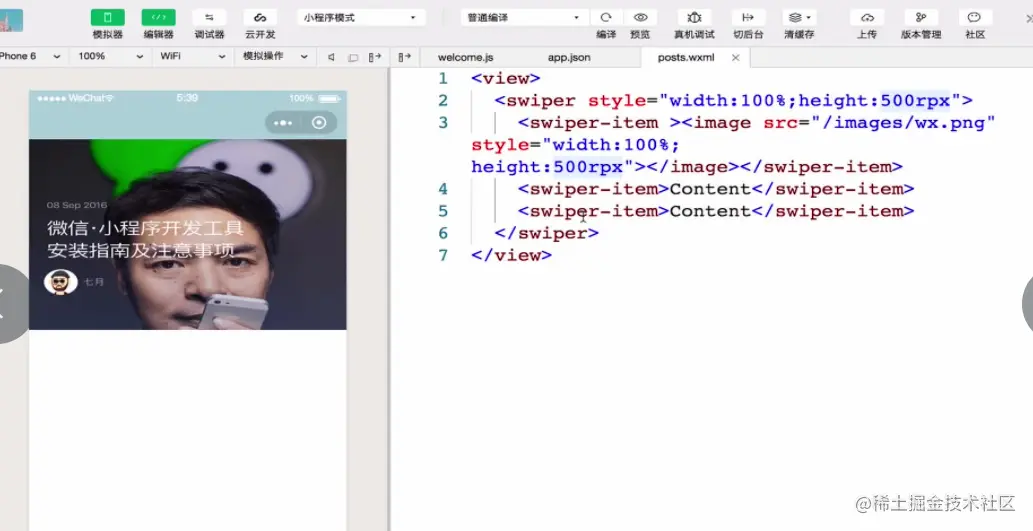This screenshot has height=531, width=1033.
Task: Click dock-simulator icon left of the divider
Action: click(x=376, y=57)
